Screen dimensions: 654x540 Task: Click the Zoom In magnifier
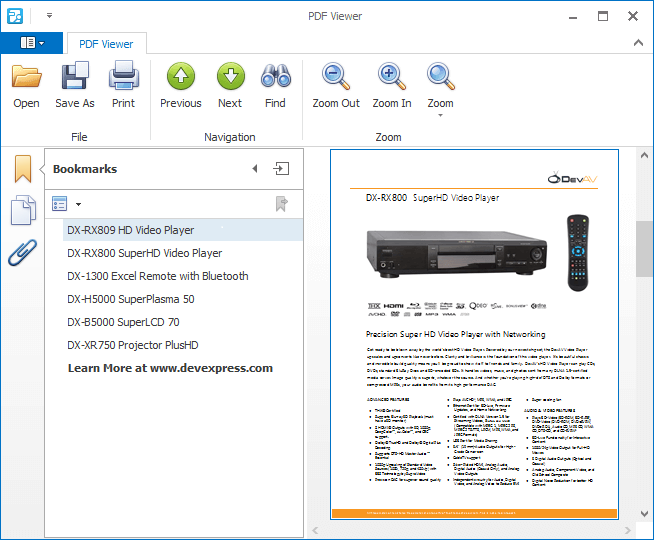click(392, 77)
